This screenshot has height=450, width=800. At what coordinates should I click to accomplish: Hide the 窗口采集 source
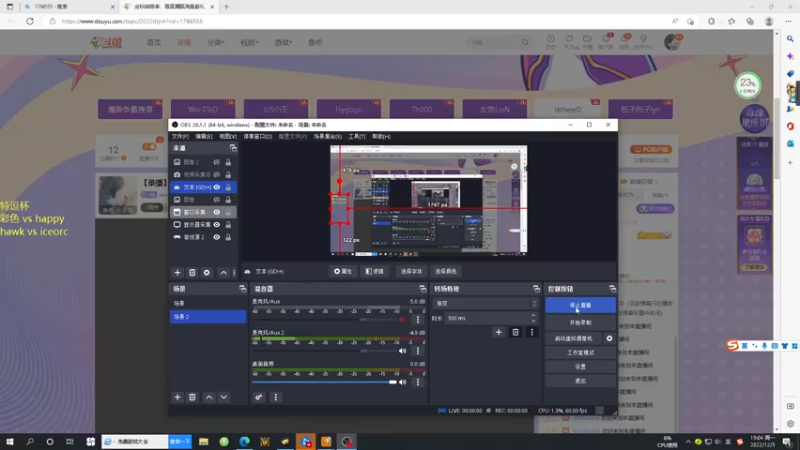pos(216,212)
